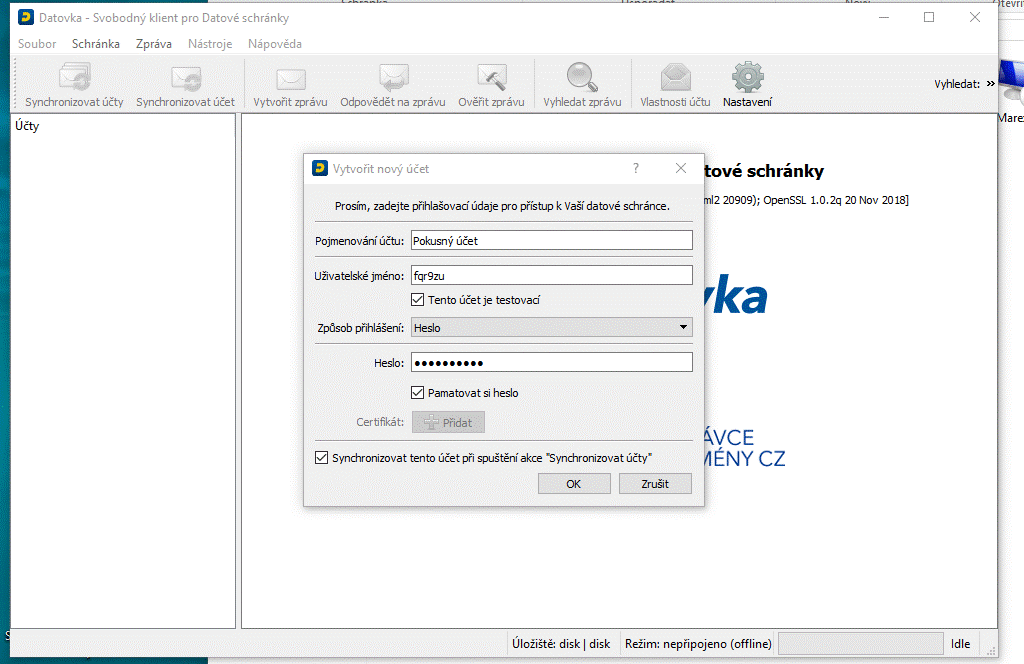Click the 'Režim: nepřipojeno (offline)' status text
1024x664 pixels.
(x=698, y=644)
